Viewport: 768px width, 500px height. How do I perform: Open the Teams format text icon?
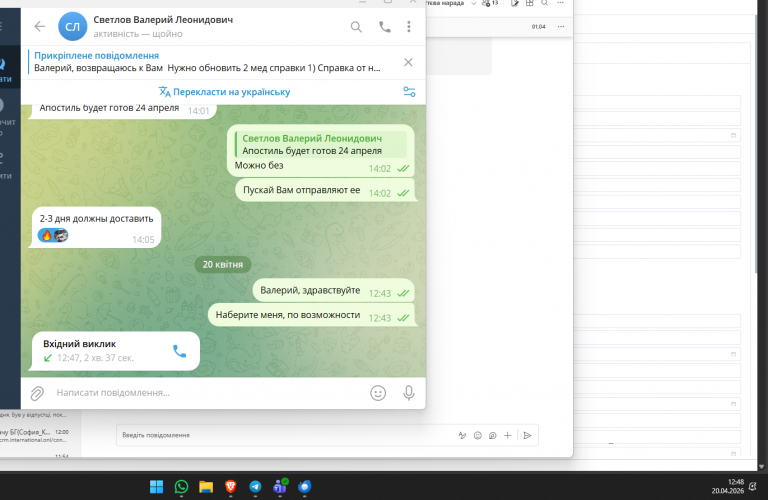pyautogui.click(x=462, y=435)
